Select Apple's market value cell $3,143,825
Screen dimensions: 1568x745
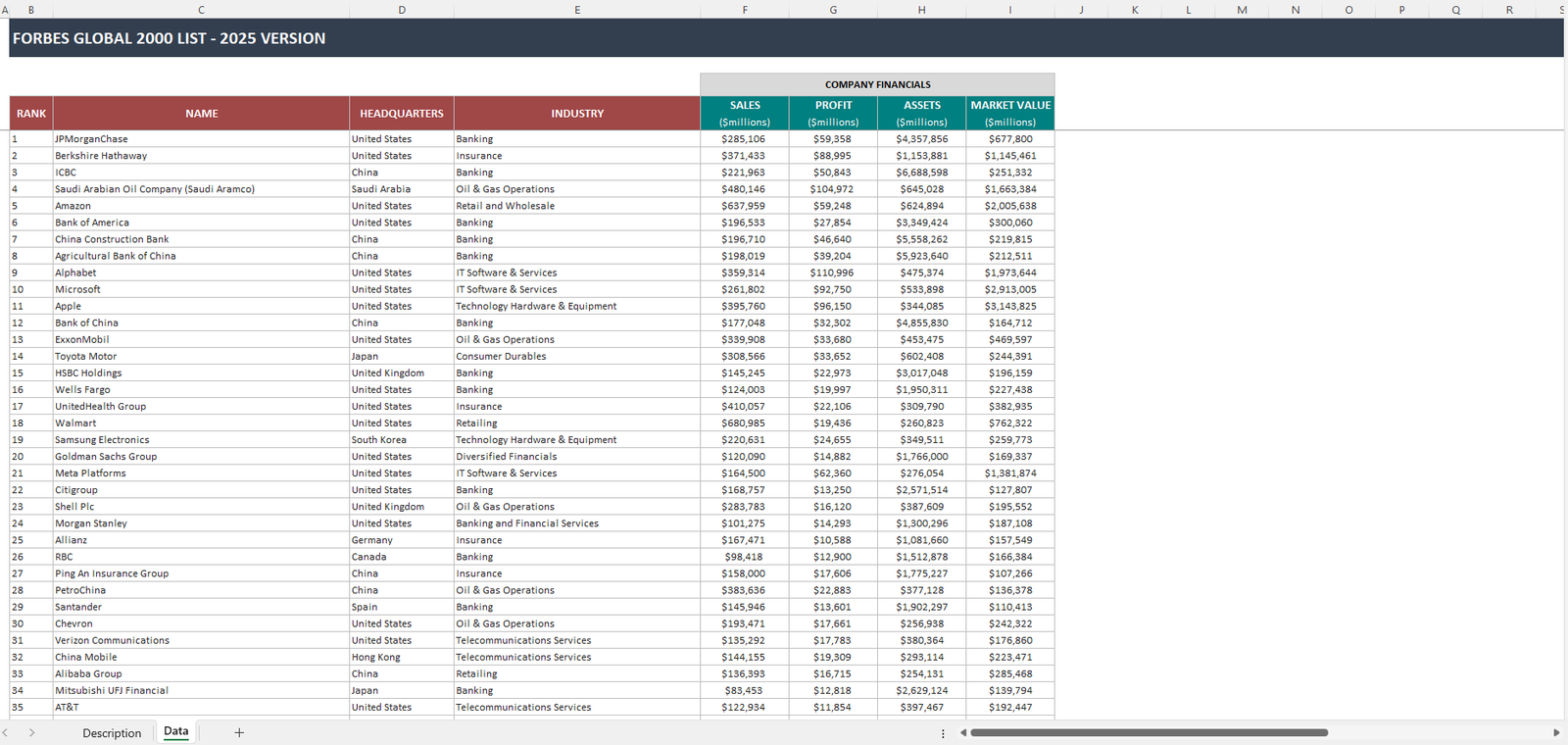click(x=1009, y=306)
